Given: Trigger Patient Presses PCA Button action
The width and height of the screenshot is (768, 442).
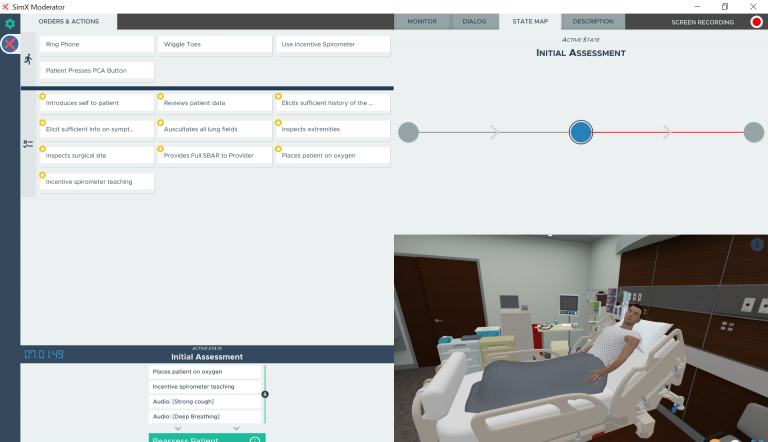Looking at the screenshot, I should [97, 71].
